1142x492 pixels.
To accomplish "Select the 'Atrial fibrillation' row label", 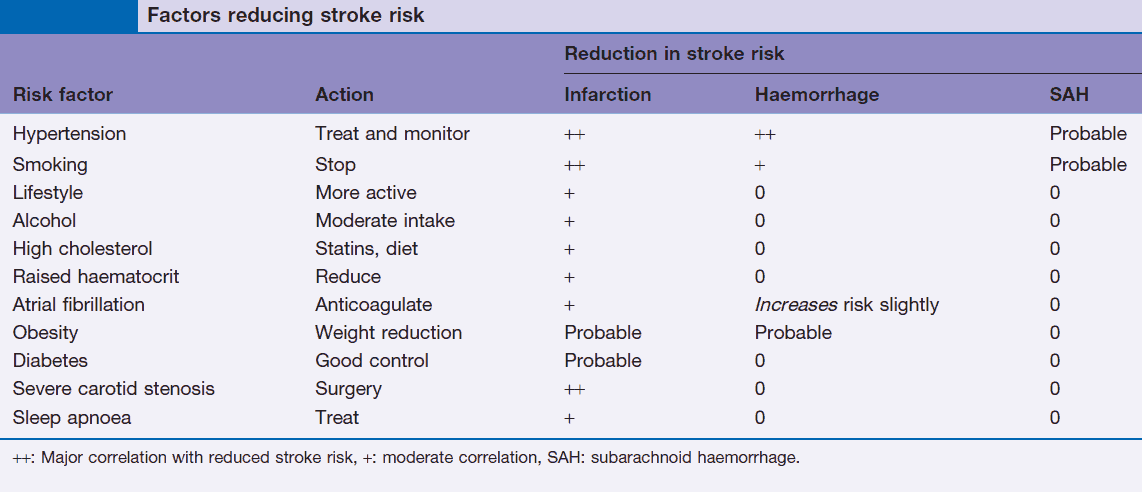I will point(78,304).
